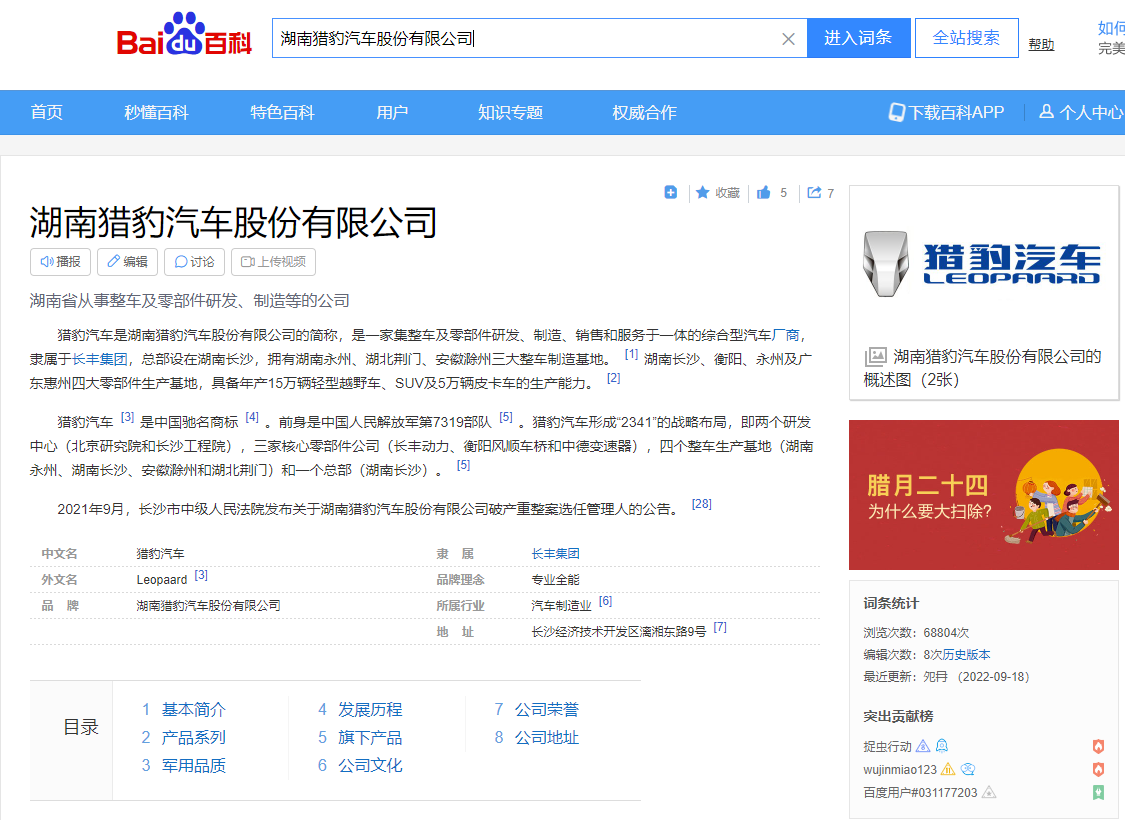Screen dimensions: 1125x820
Task: Open the 知识专题 nav tab
Action: pos(510,112)
